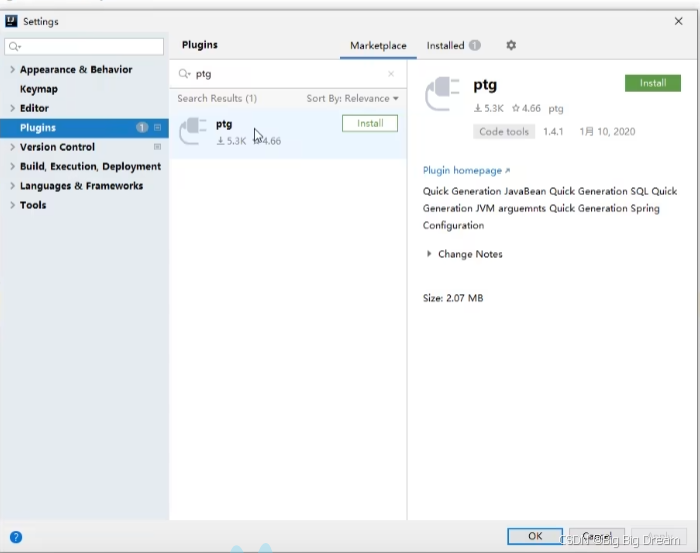Click the Size: 2.07 MB text
Image resolution: width=700 pixels, height=553 pixels.
tap(453, 298)
